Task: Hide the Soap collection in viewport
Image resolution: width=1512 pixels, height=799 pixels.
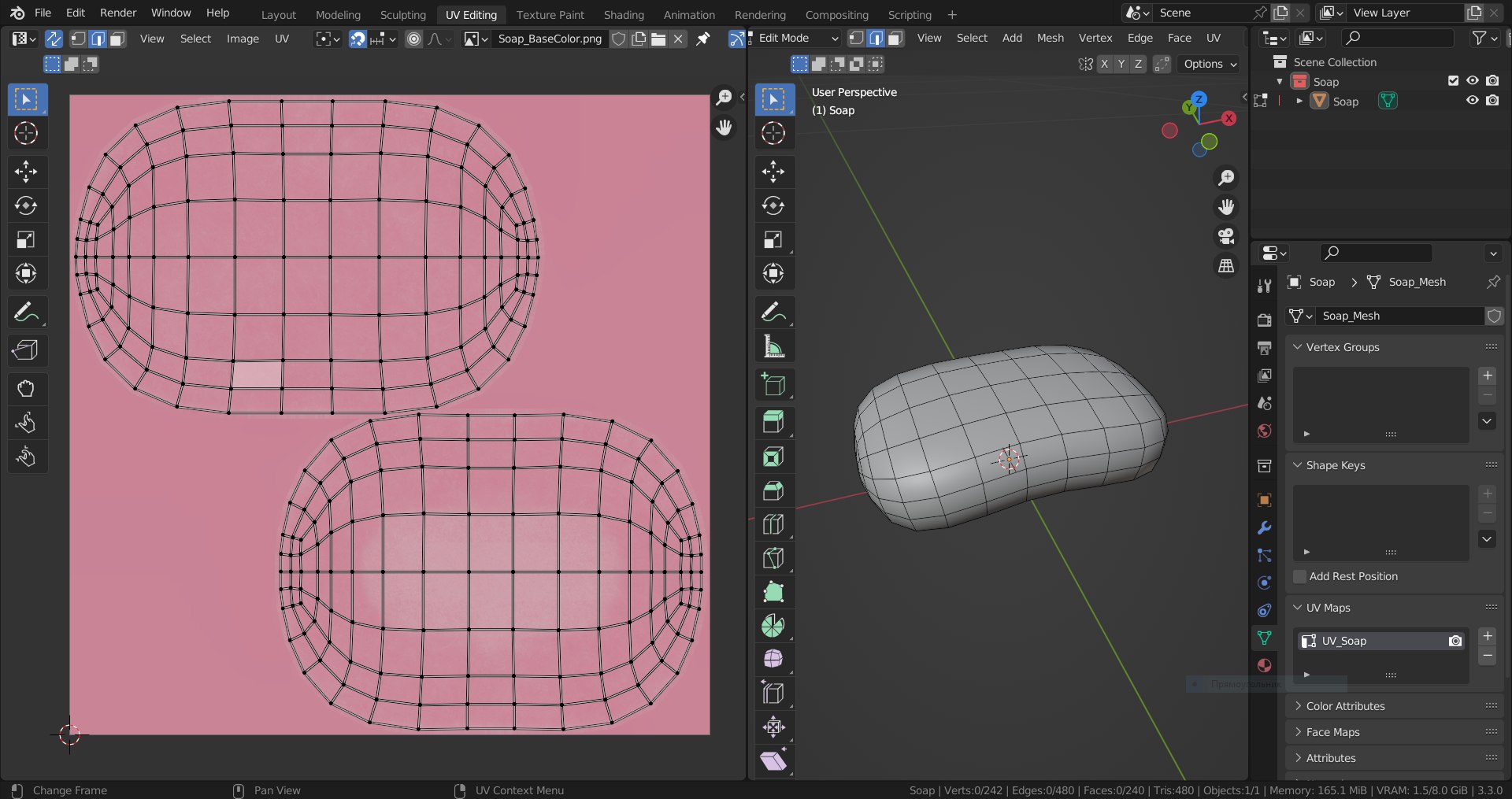Action: [x=1473, y=81]
